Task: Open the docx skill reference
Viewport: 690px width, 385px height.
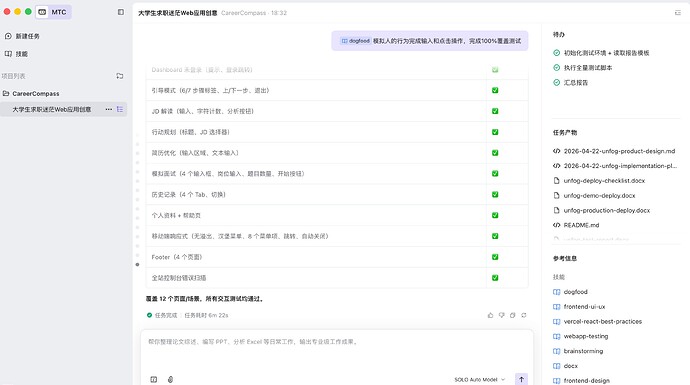Action: 565,366
